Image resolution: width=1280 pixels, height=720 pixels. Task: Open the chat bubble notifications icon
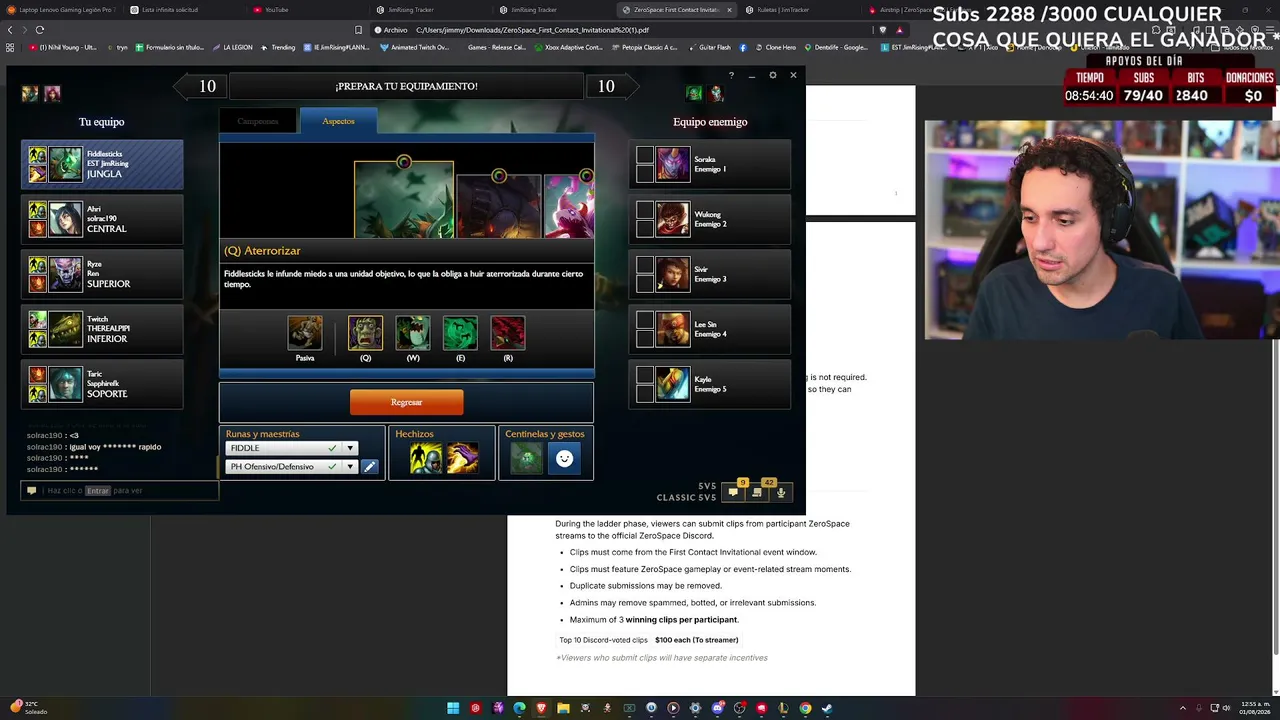click(733, 492)
